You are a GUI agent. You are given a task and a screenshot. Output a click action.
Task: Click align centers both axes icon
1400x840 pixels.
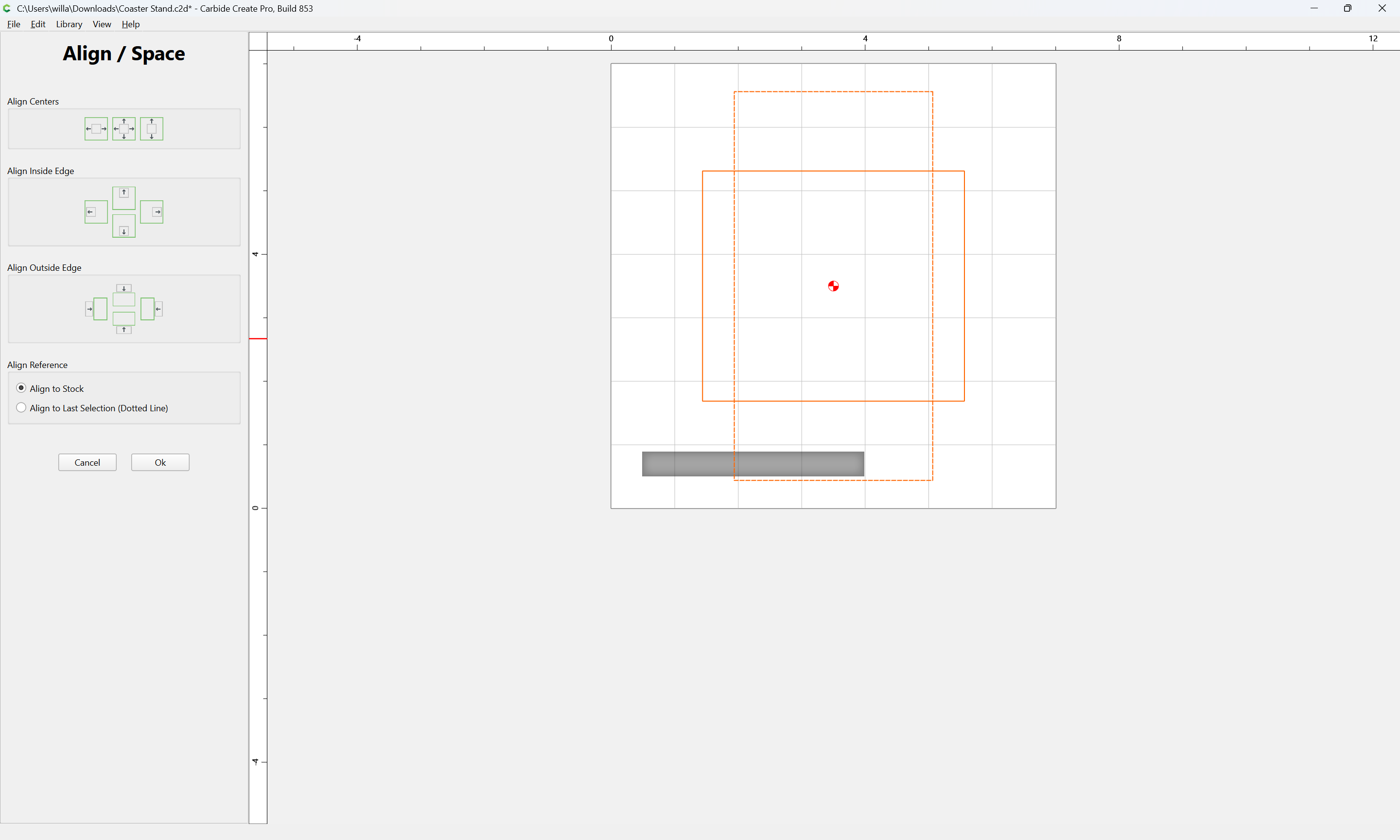coord(123,129)
